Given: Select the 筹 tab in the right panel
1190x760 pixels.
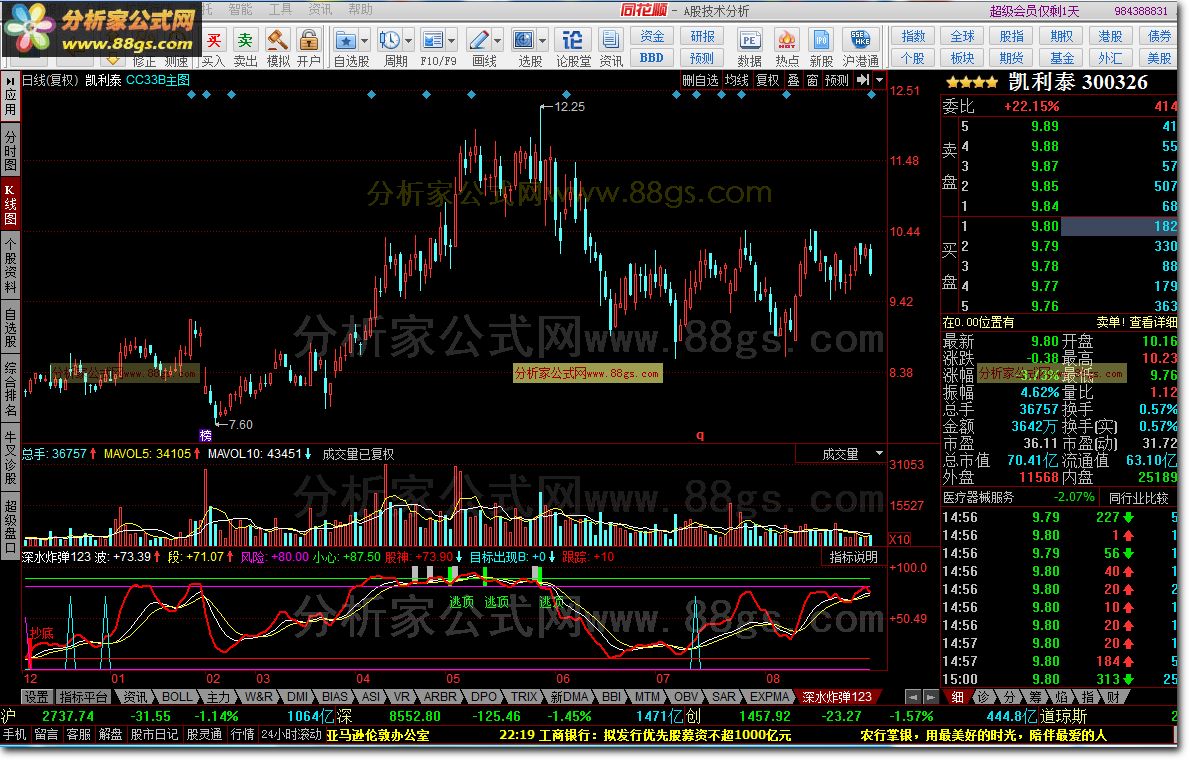Looking at the screenshot, I should (1035, 696).
